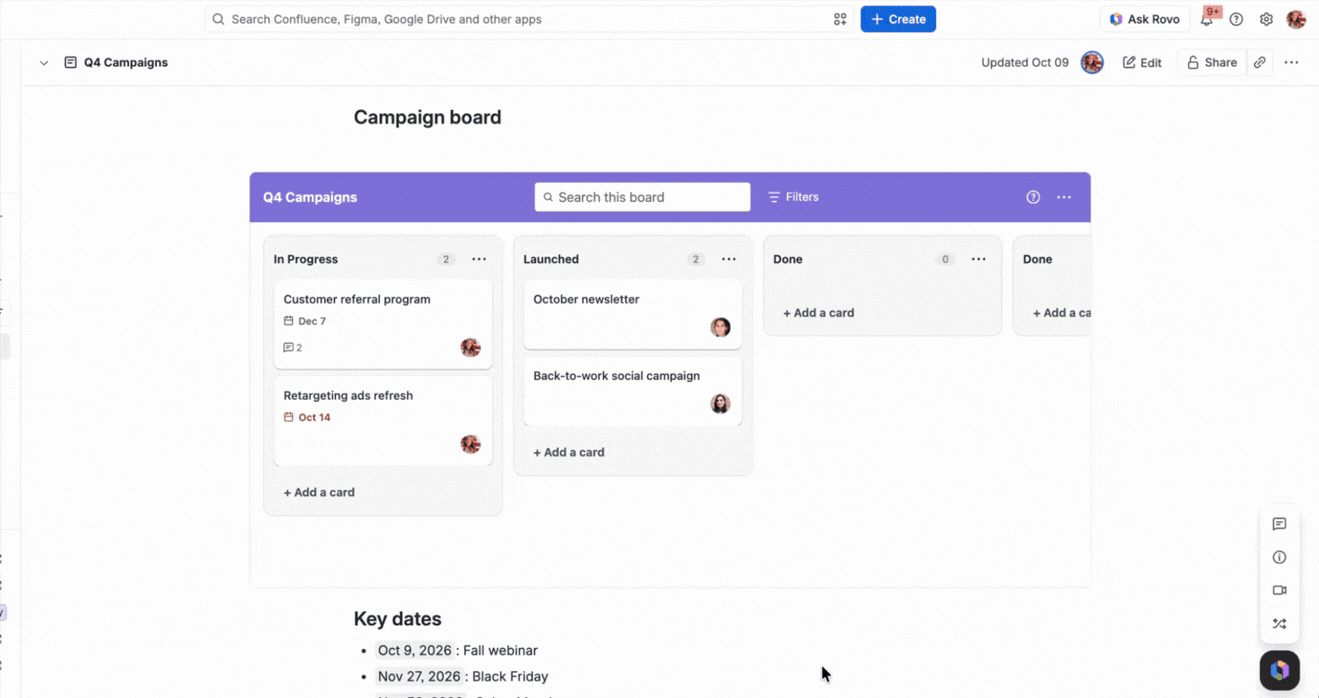
Task: Collapse the page tree chevron beside Q4 Campaigns
Action: [x=44, y=62]
